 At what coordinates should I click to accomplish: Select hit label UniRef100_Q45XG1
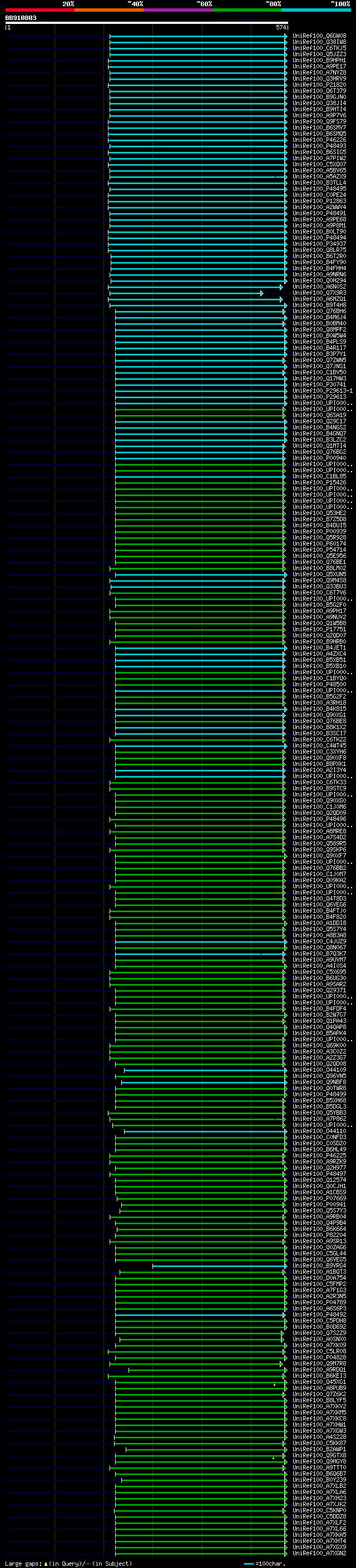[319, 1382]
